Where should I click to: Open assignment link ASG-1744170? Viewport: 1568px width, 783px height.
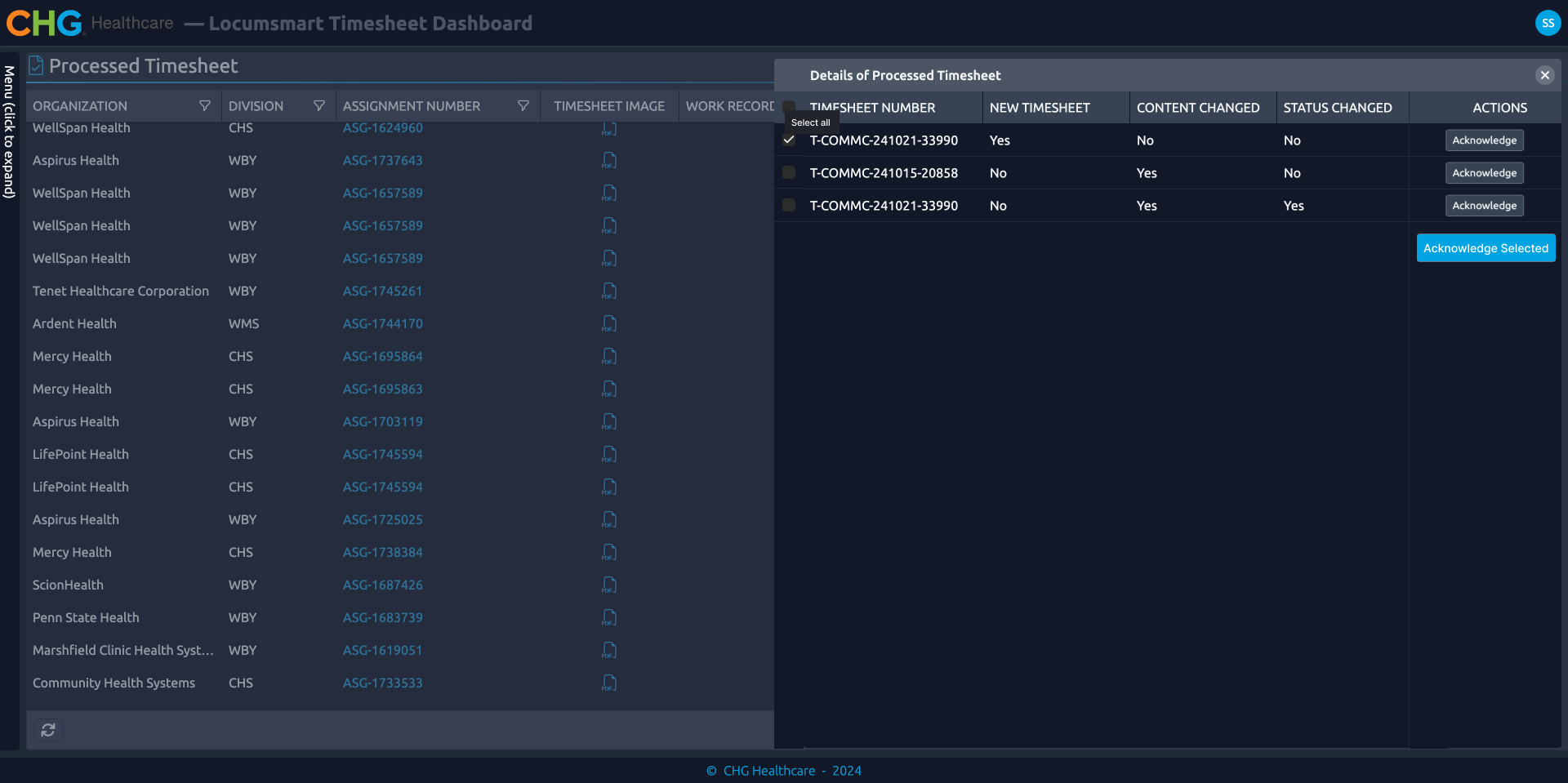point(383,324)
